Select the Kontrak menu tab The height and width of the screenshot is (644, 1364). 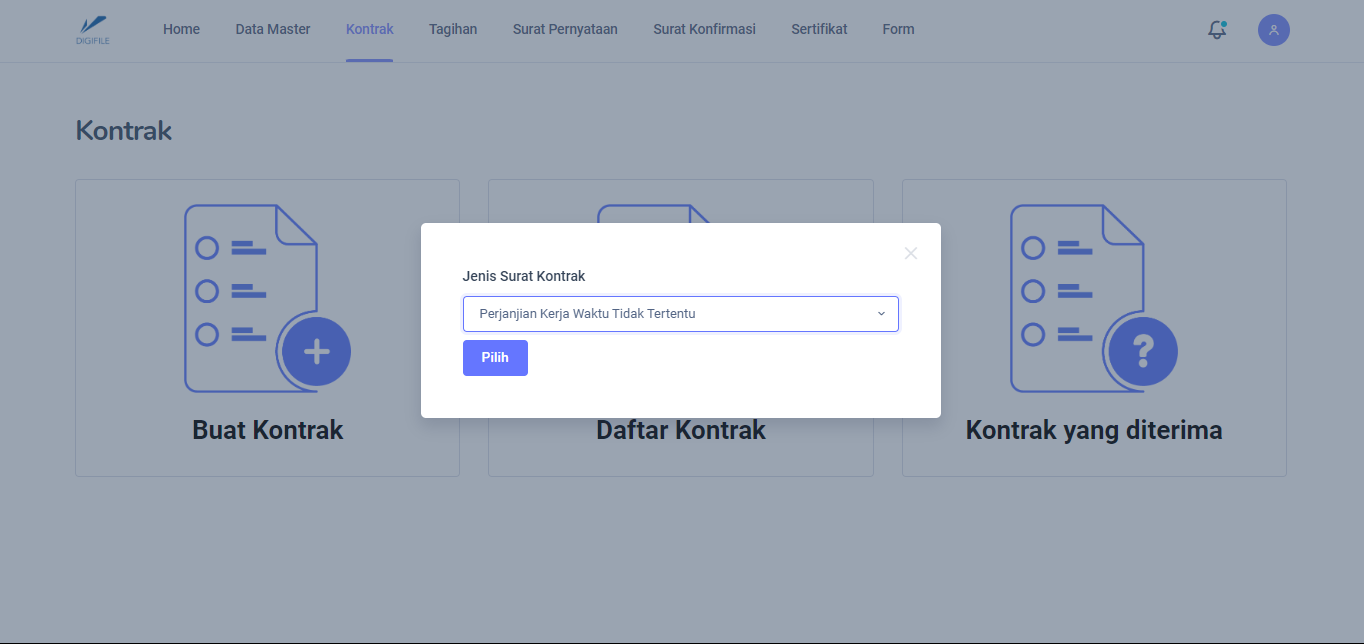pos(369,29)
